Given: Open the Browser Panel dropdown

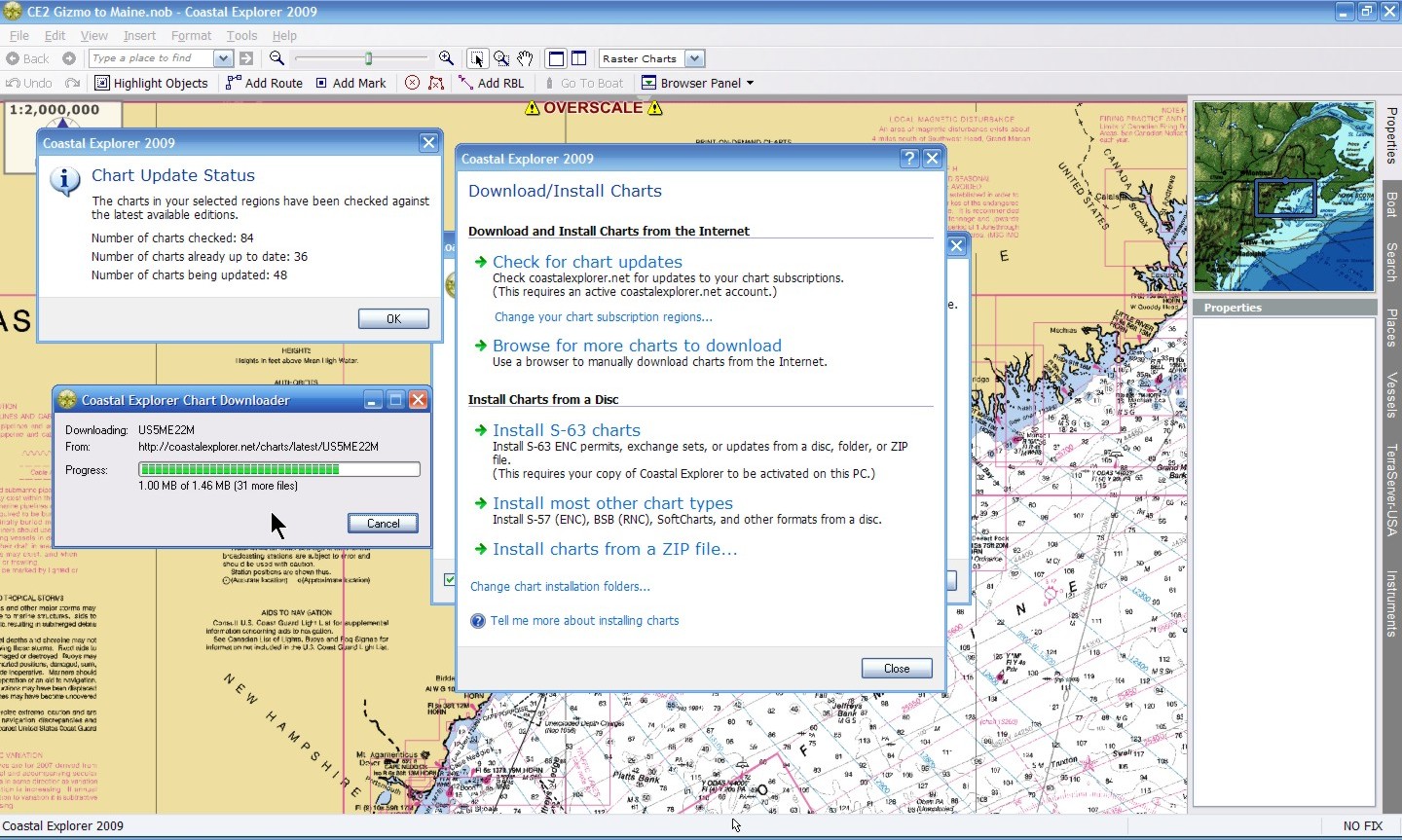Looking at the screenshot, I should [698, 83].
